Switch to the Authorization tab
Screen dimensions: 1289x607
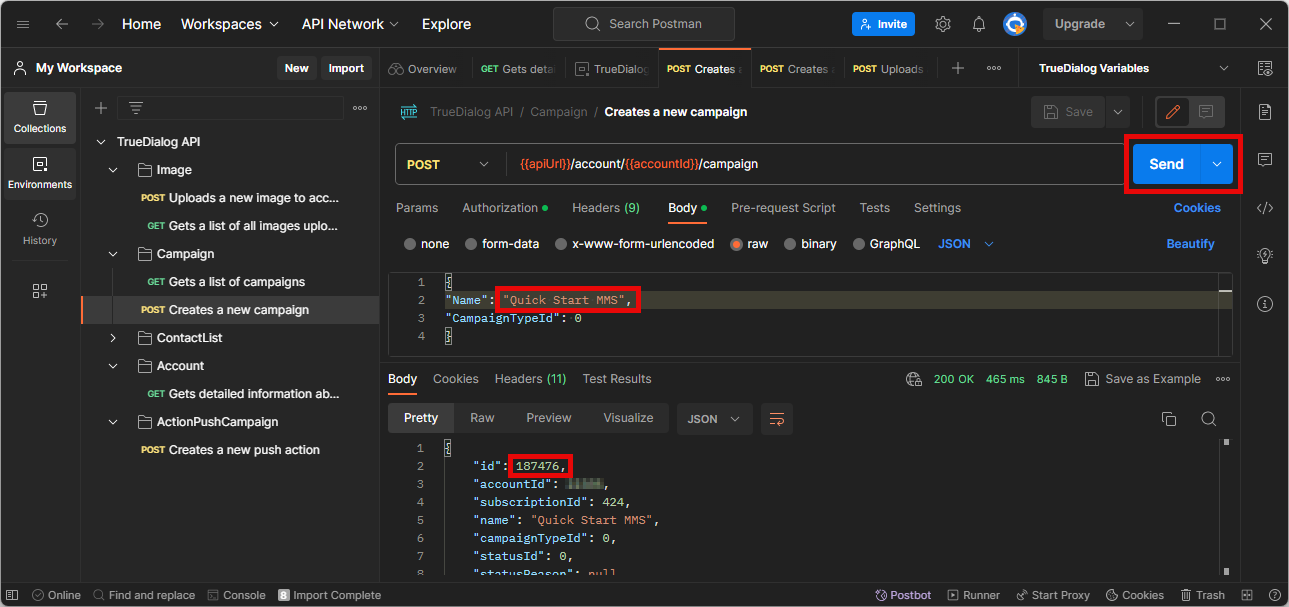pyautogui.click(x=505, y=208)
